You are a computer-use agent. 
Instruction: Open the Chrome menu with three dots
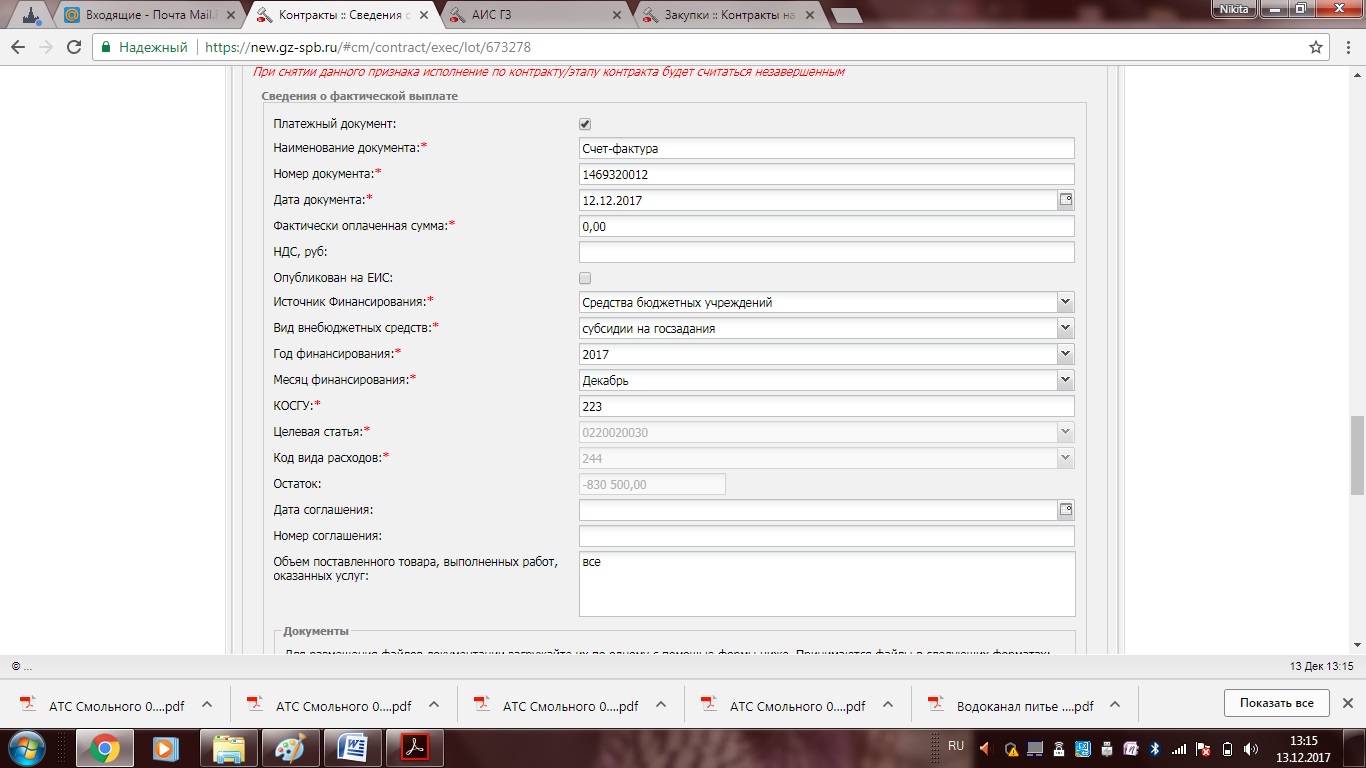coord(1347,47)
